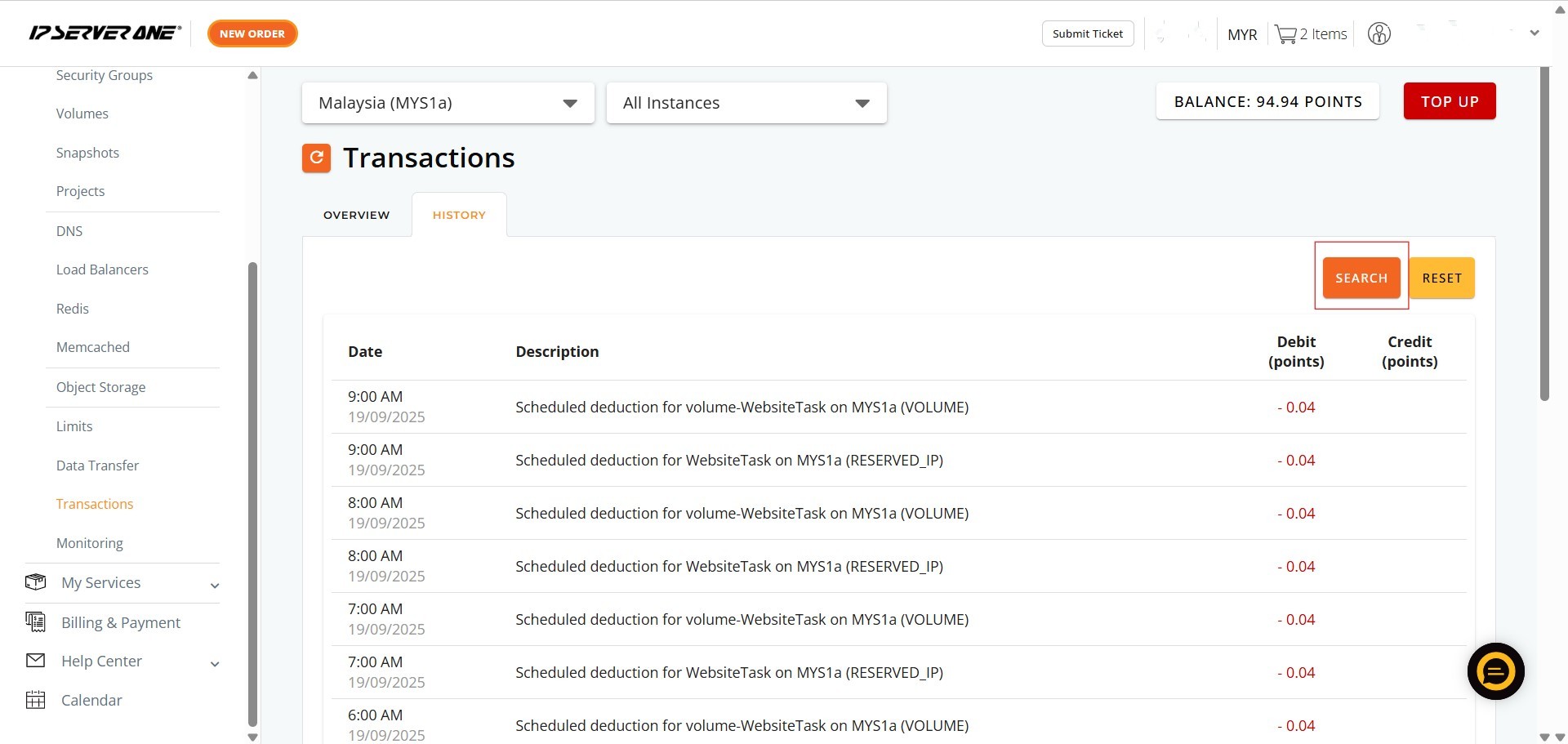Click the IP ServerOne logo

click(105, 33)
